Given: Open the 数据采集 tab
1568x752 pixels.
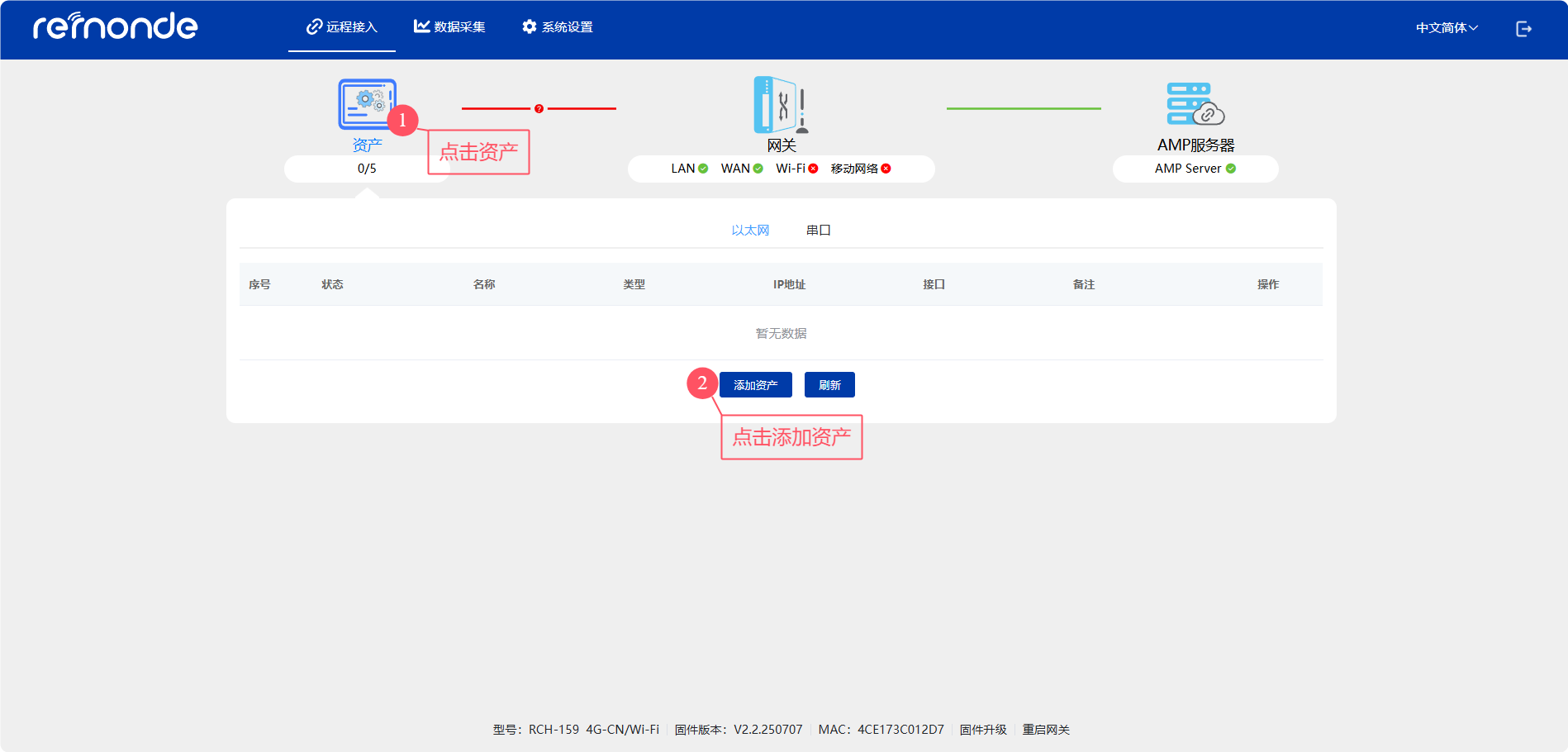Looking at the screenshot, I should point(450,27).
